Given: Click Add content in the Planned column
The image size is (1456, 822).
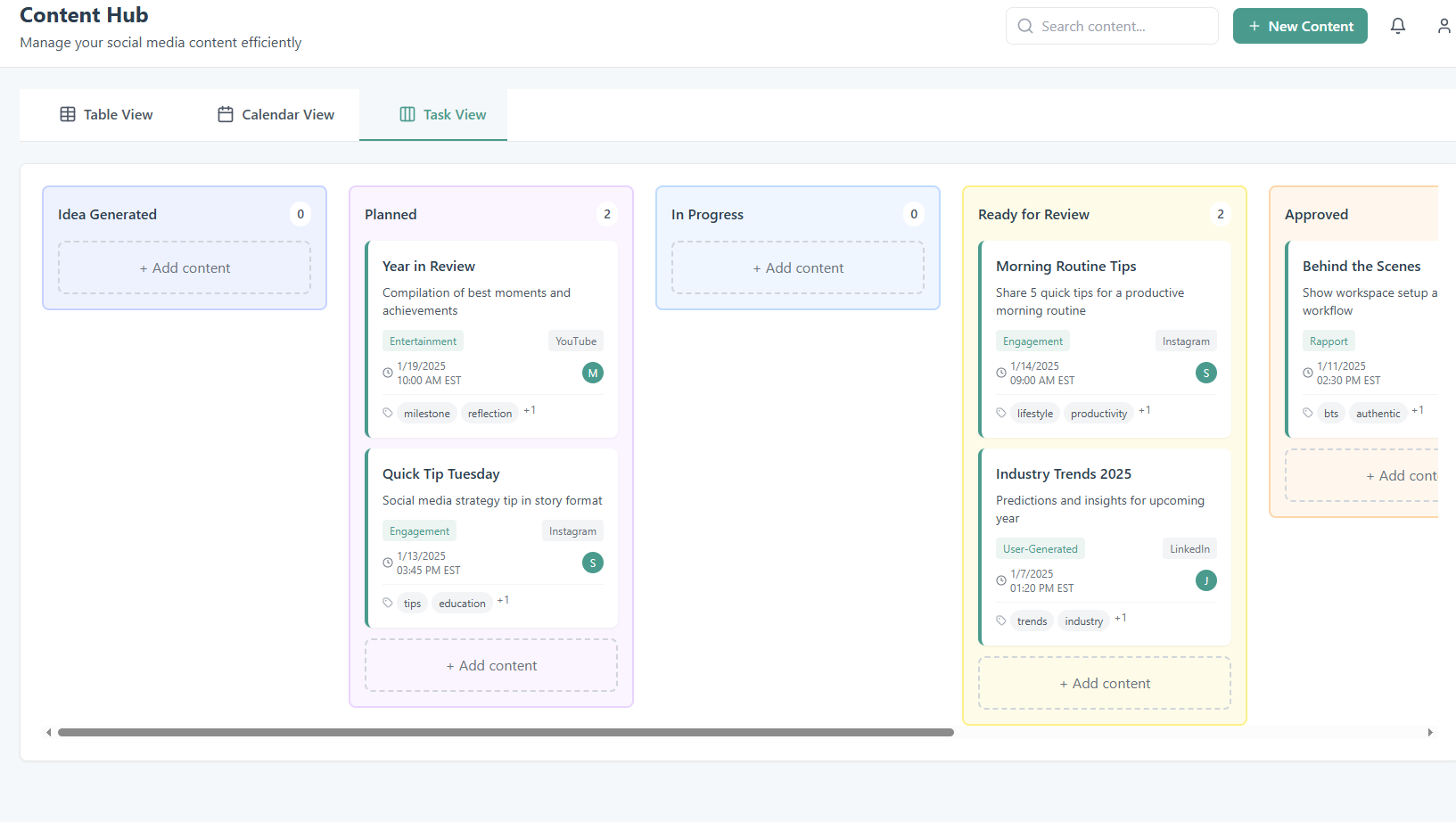Looking at the screenshot, I should [490, 665].
